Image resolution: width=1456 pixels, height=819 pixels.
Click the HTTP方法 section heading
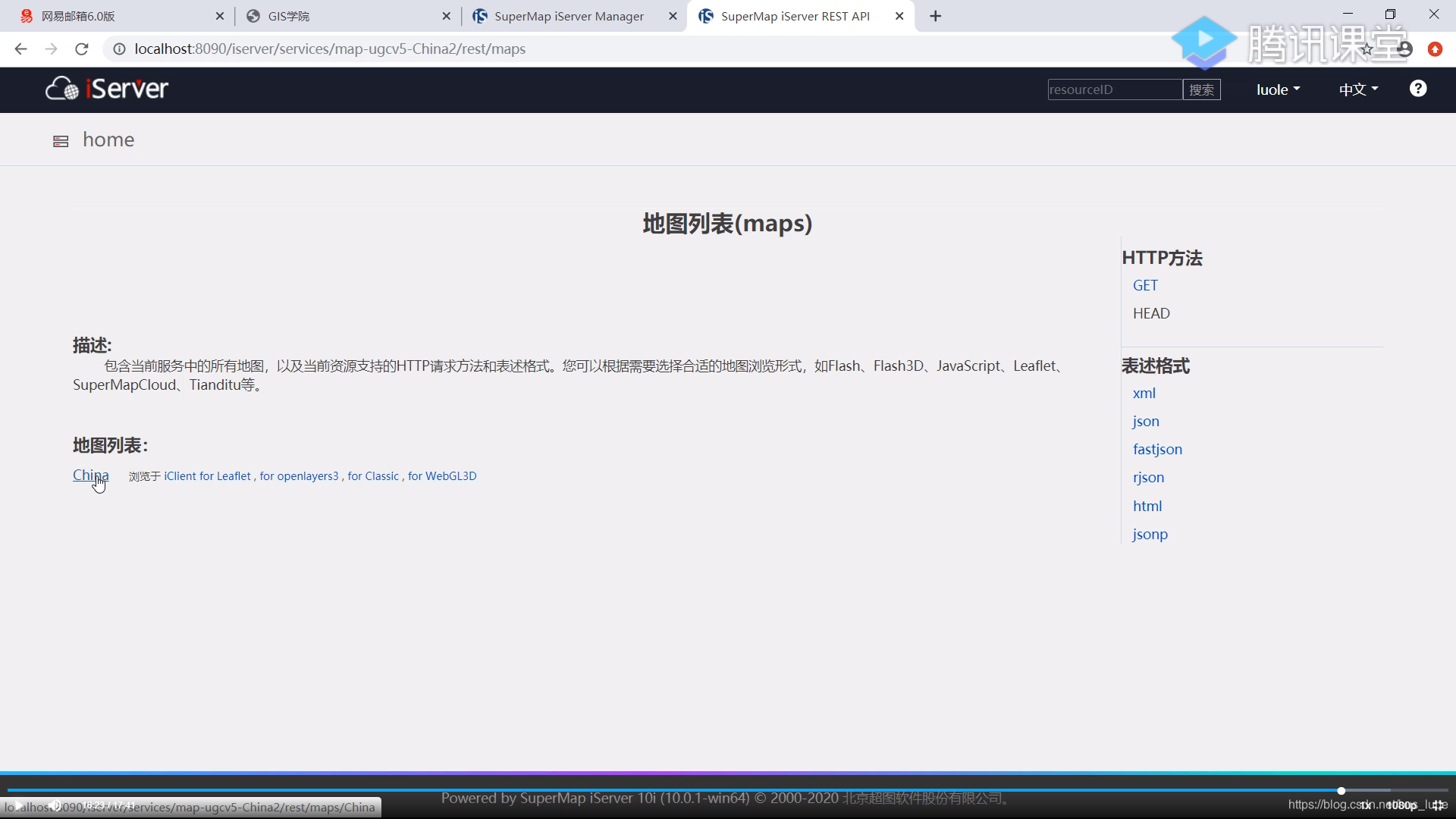tap(1162, 259)
